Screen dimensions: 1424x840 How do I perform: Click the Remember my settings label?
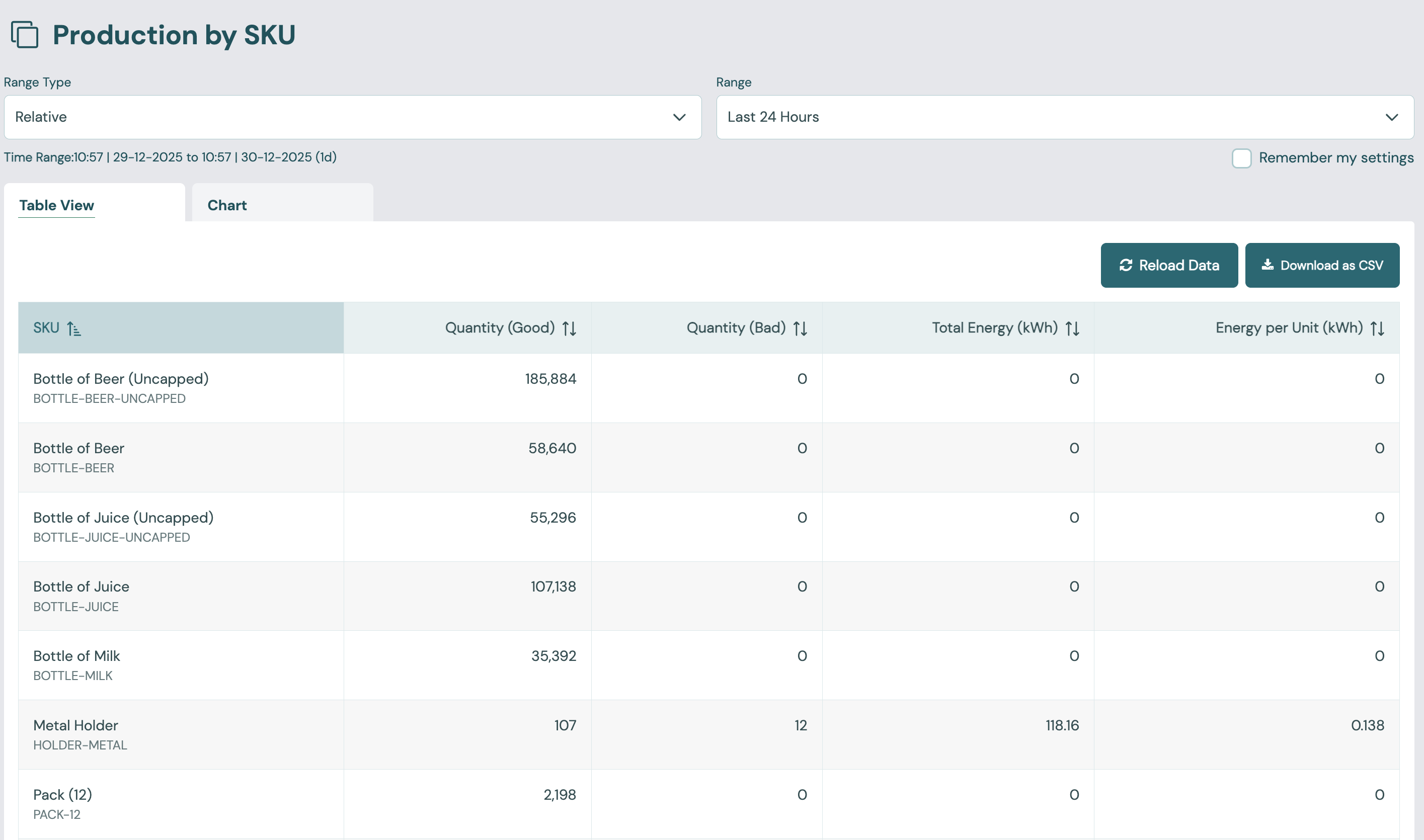[1336, 158]
